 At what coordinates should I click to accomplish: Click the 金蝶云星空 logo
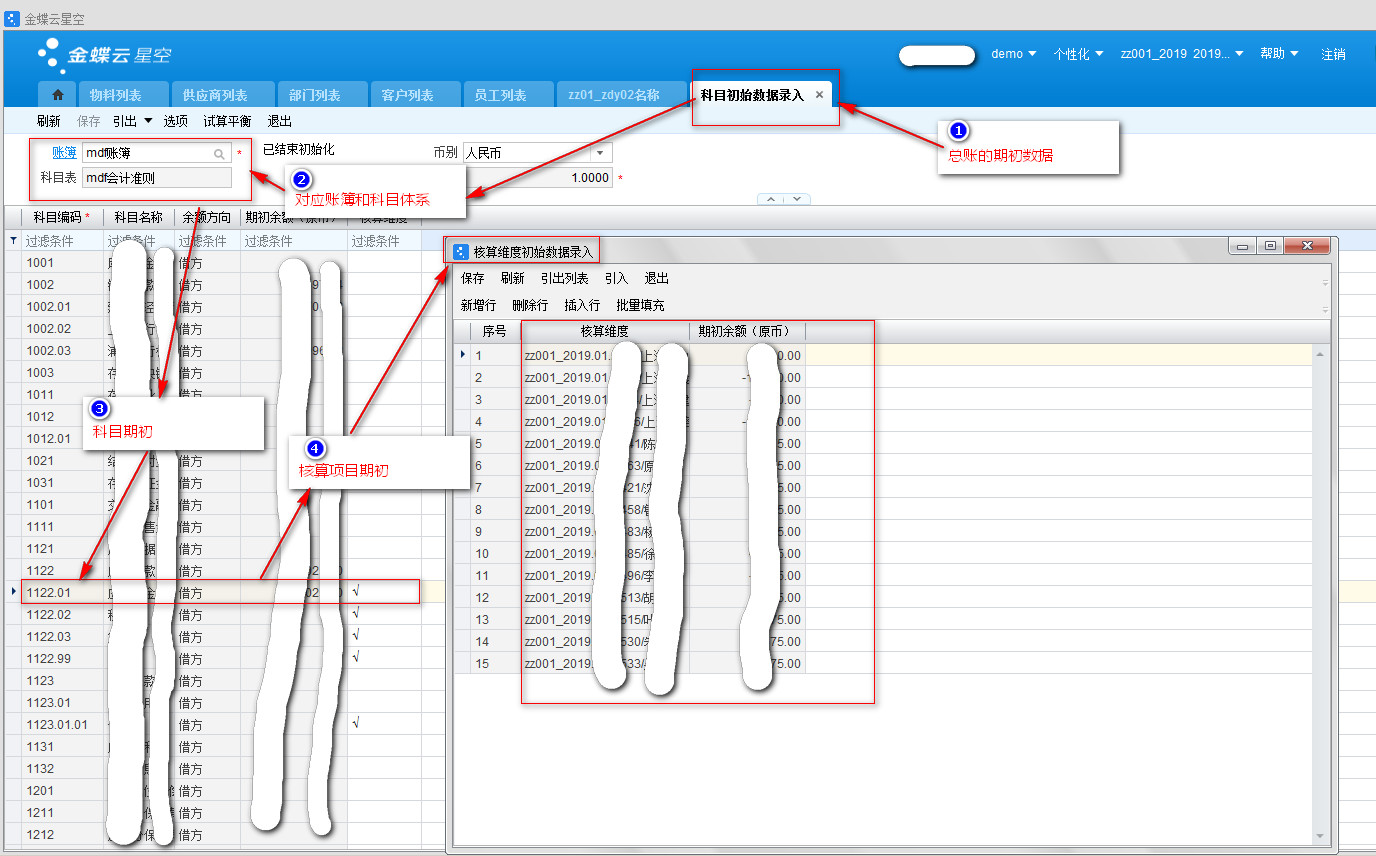[104, 55]
